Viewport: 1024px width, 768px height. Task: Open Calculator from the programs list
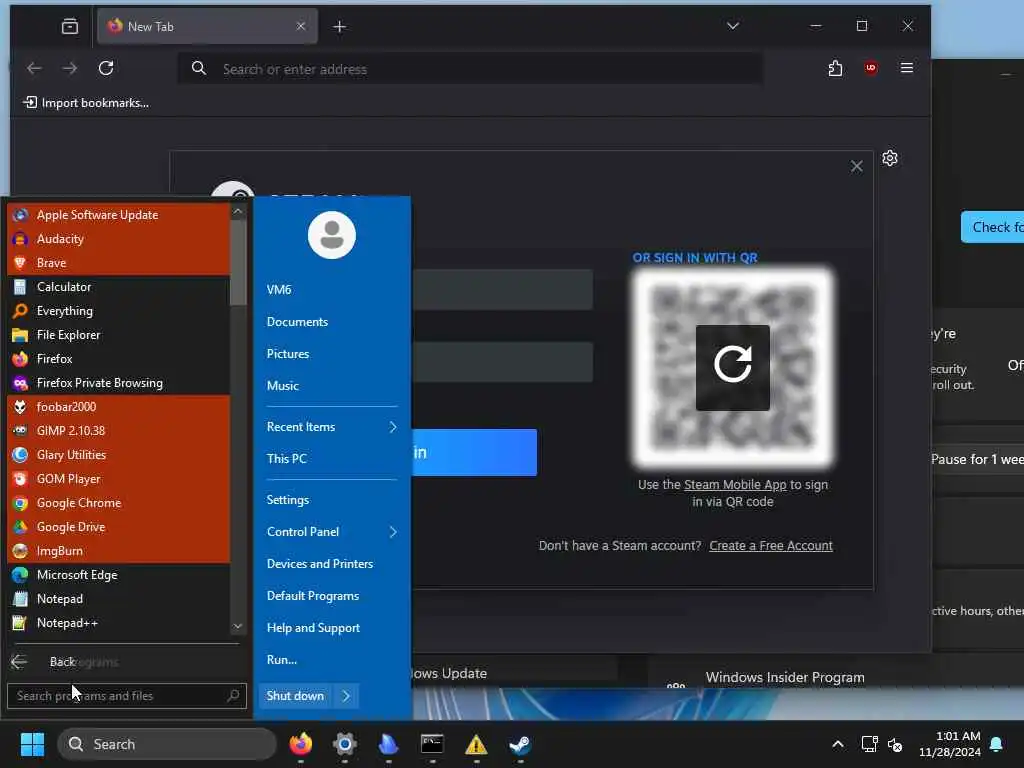(x=118, y=287)
